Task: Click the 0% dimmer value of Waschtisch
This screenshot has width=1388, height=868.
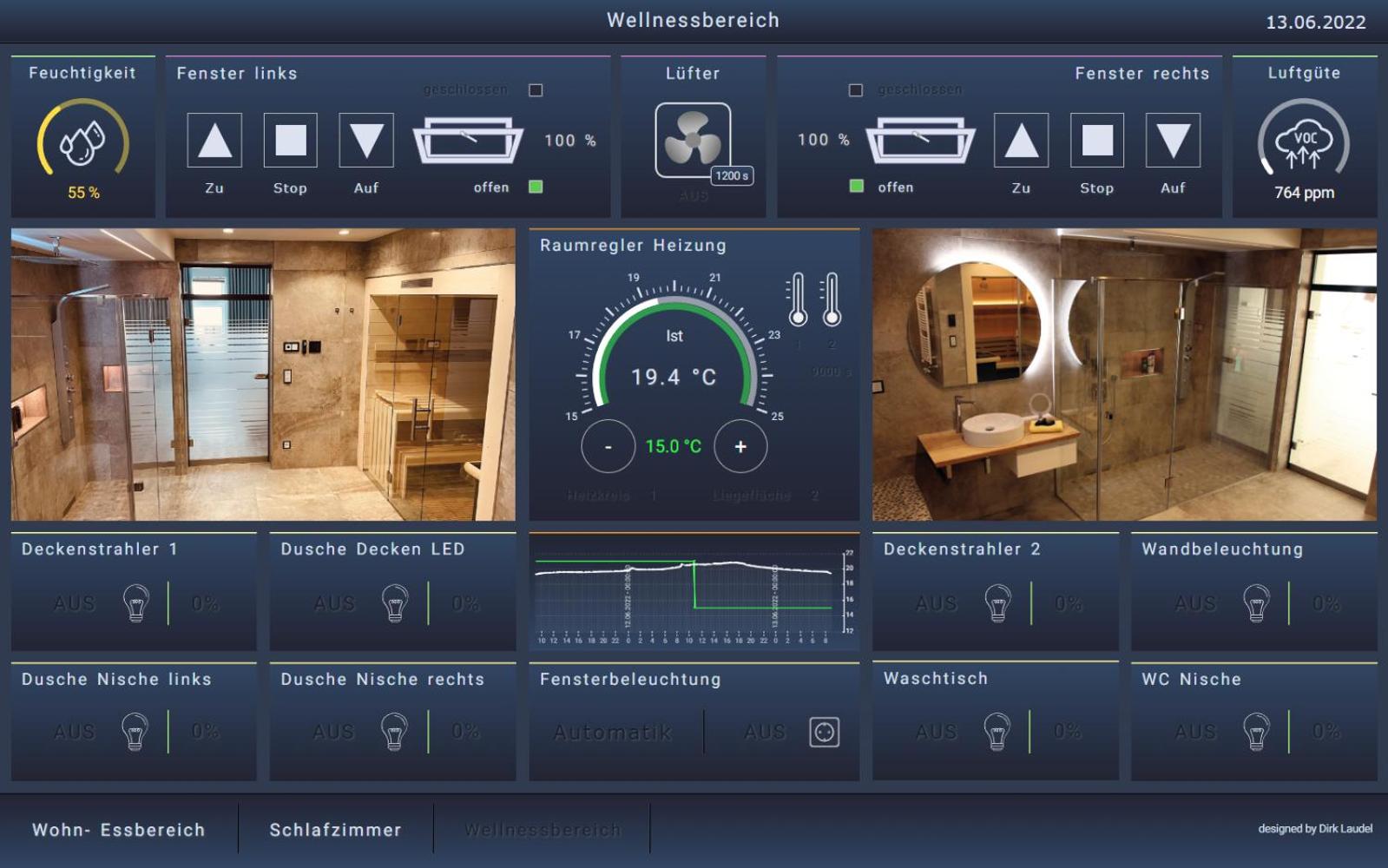Action: [x=1067, y=732]
